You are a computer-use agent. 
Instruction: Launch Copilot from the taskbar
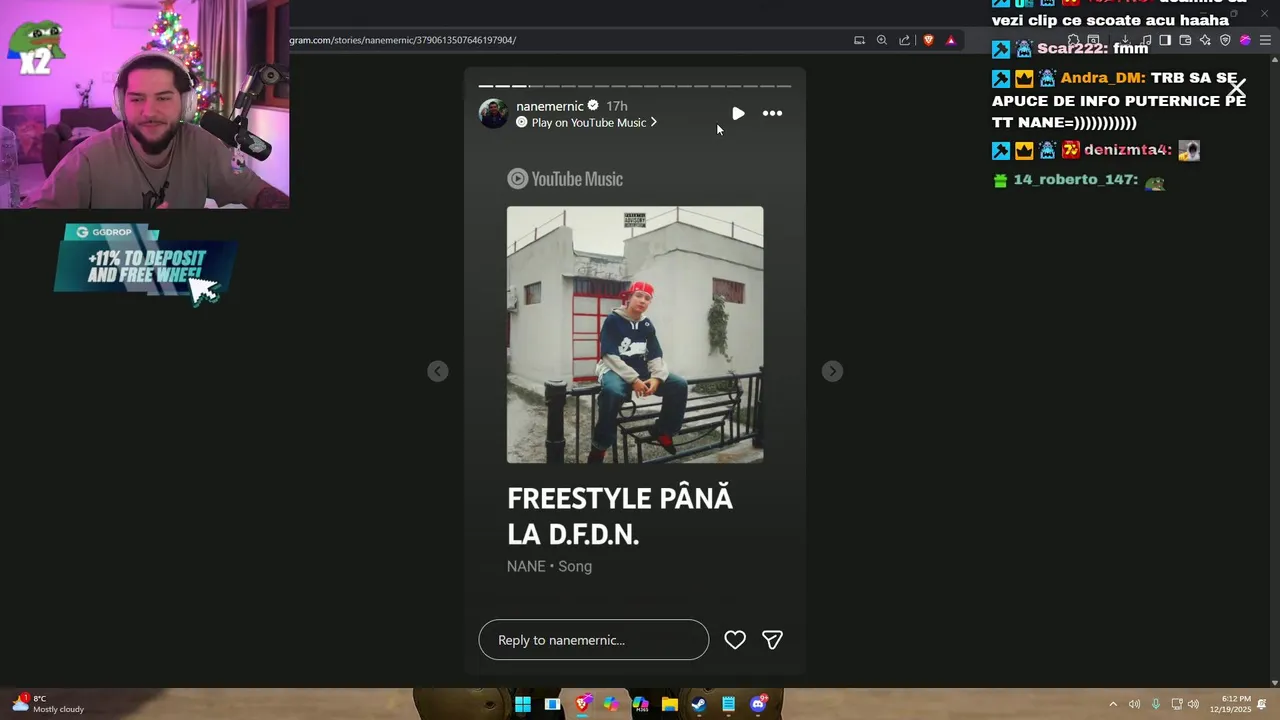pyautogui.click(x=611, y=704)
